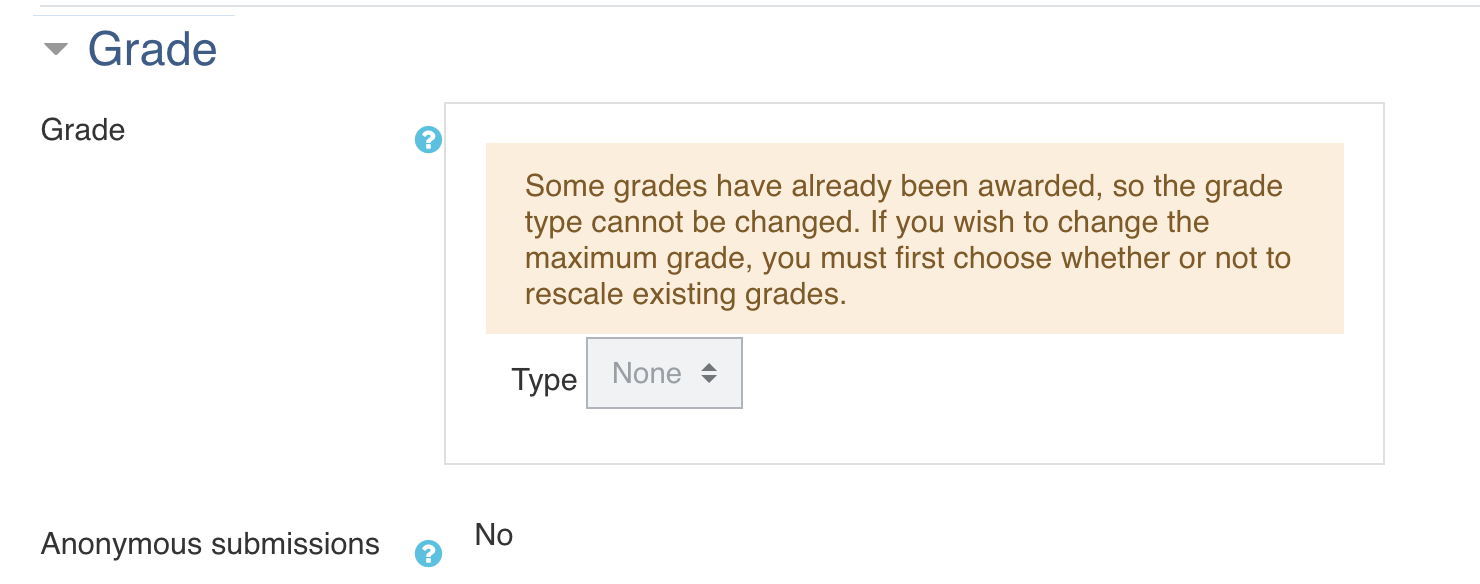Click the Type label beside the dropdown

click(544, 380)
